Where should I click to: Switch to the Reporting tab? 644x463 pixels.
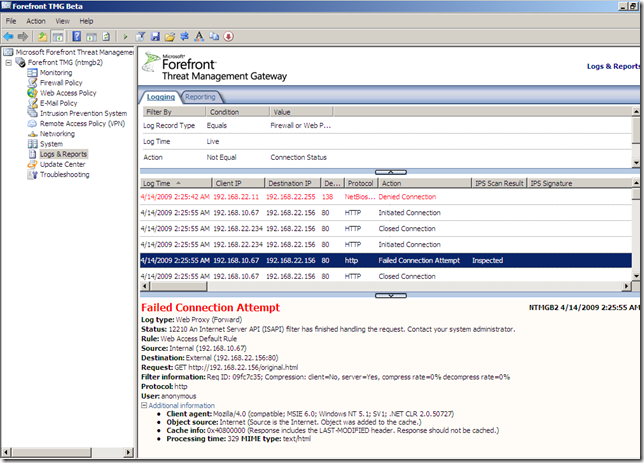pos(200,97)
